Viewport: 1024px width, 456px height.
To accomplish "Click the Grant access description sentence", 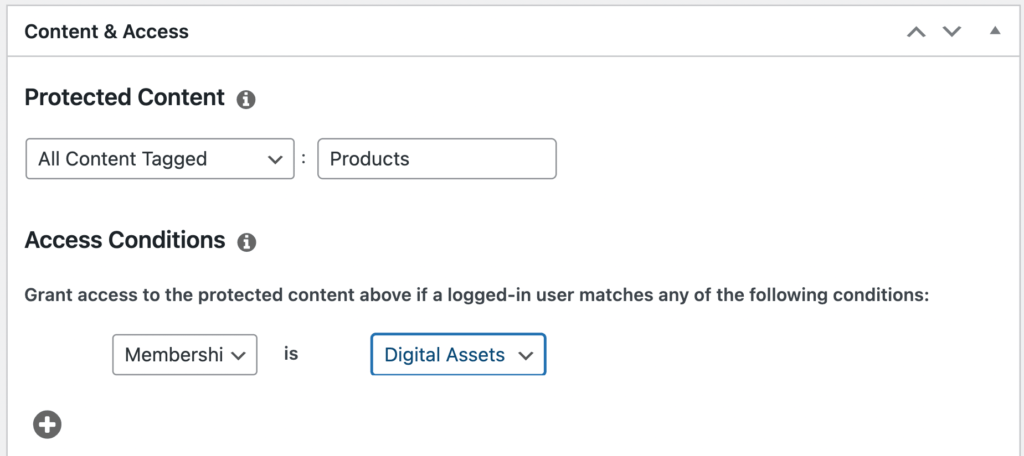I will point(476,295).
